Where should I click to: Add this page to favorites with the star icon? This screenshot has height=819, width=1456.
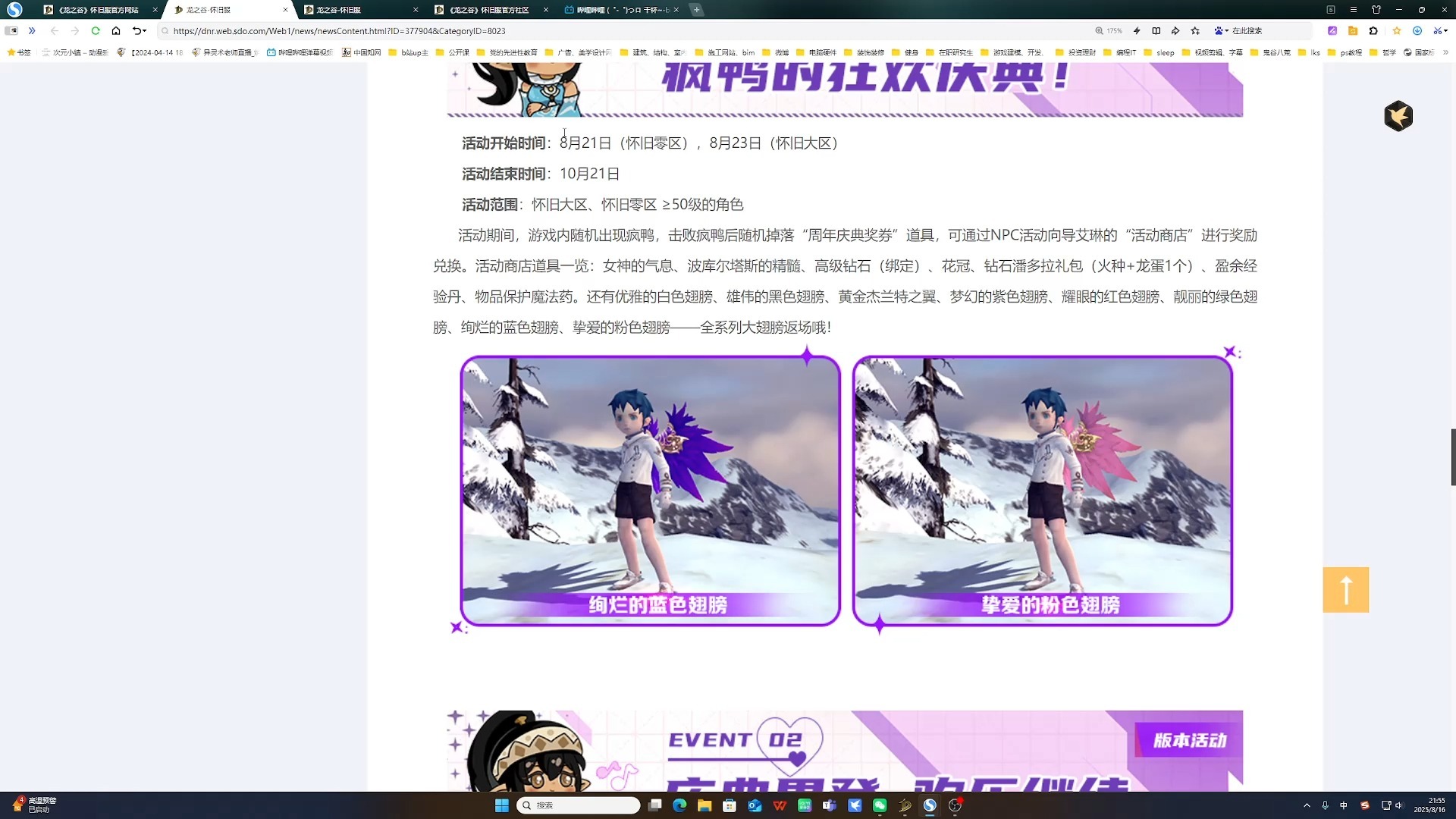[x=1196, y=31]
